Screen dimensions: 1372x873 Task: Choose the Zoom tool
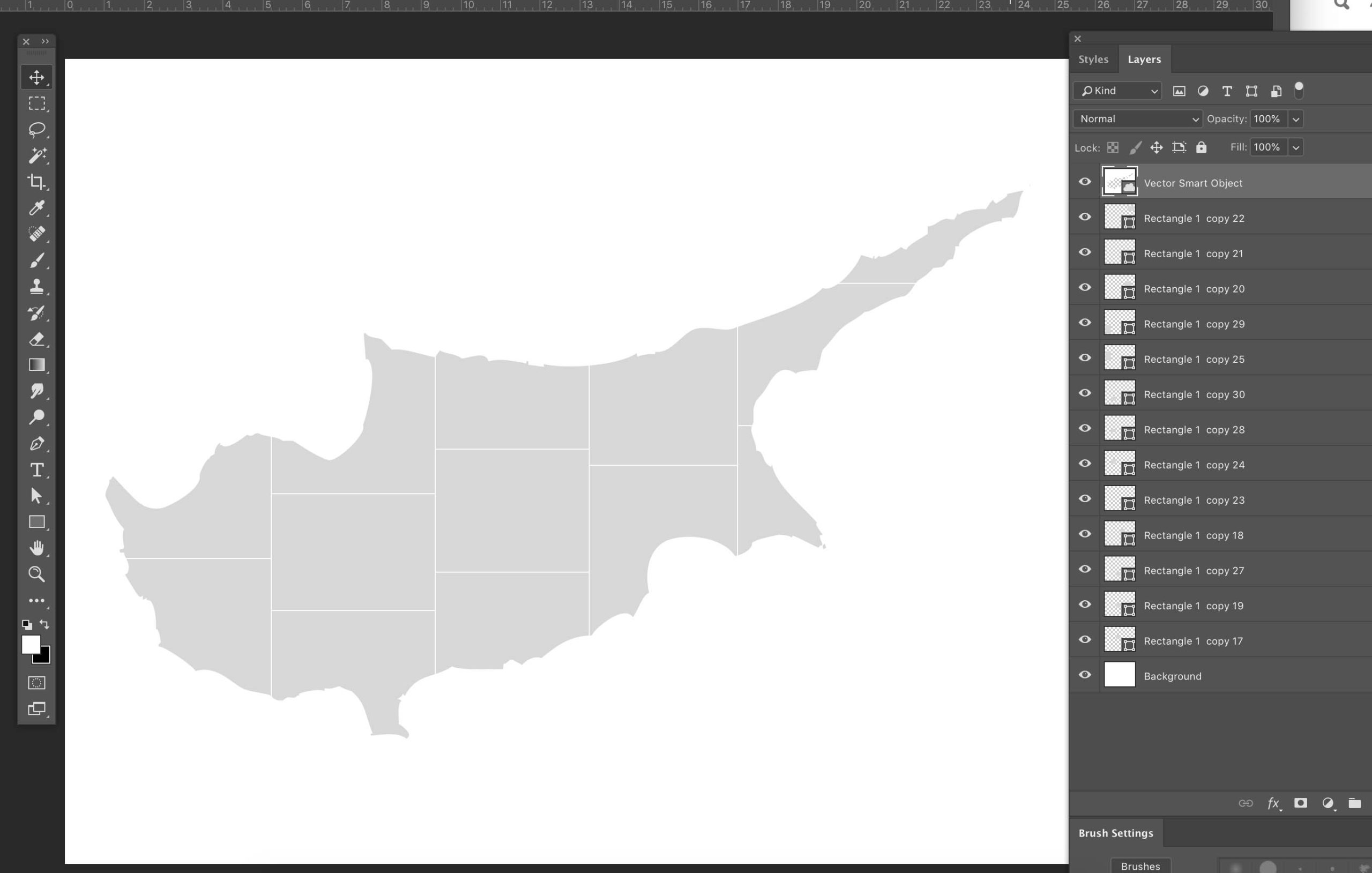(x=36, y=574)
